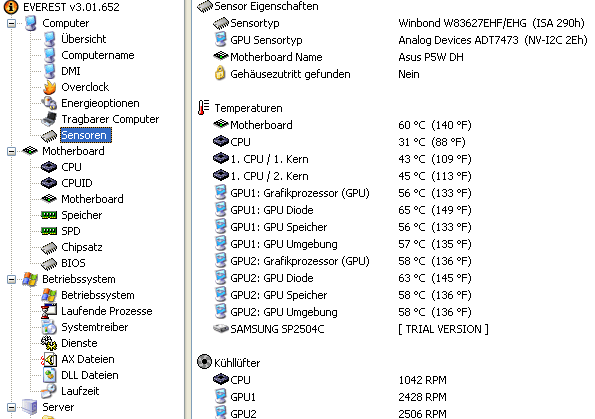This screenshot has height=419, width=595.
Task: Click the Windows flag icon beside Betriebssystem
Action: click(x=30, y=279)
